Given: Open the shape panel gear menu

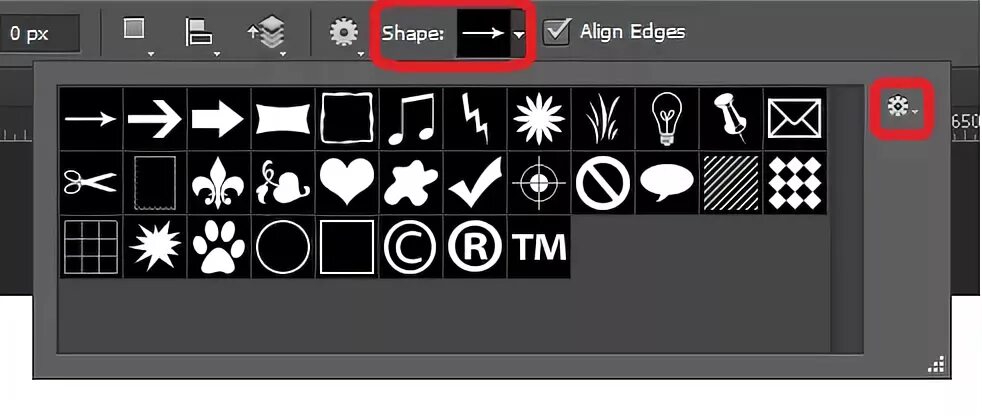Looking at the screenshot, I should [x=902, y=108].
